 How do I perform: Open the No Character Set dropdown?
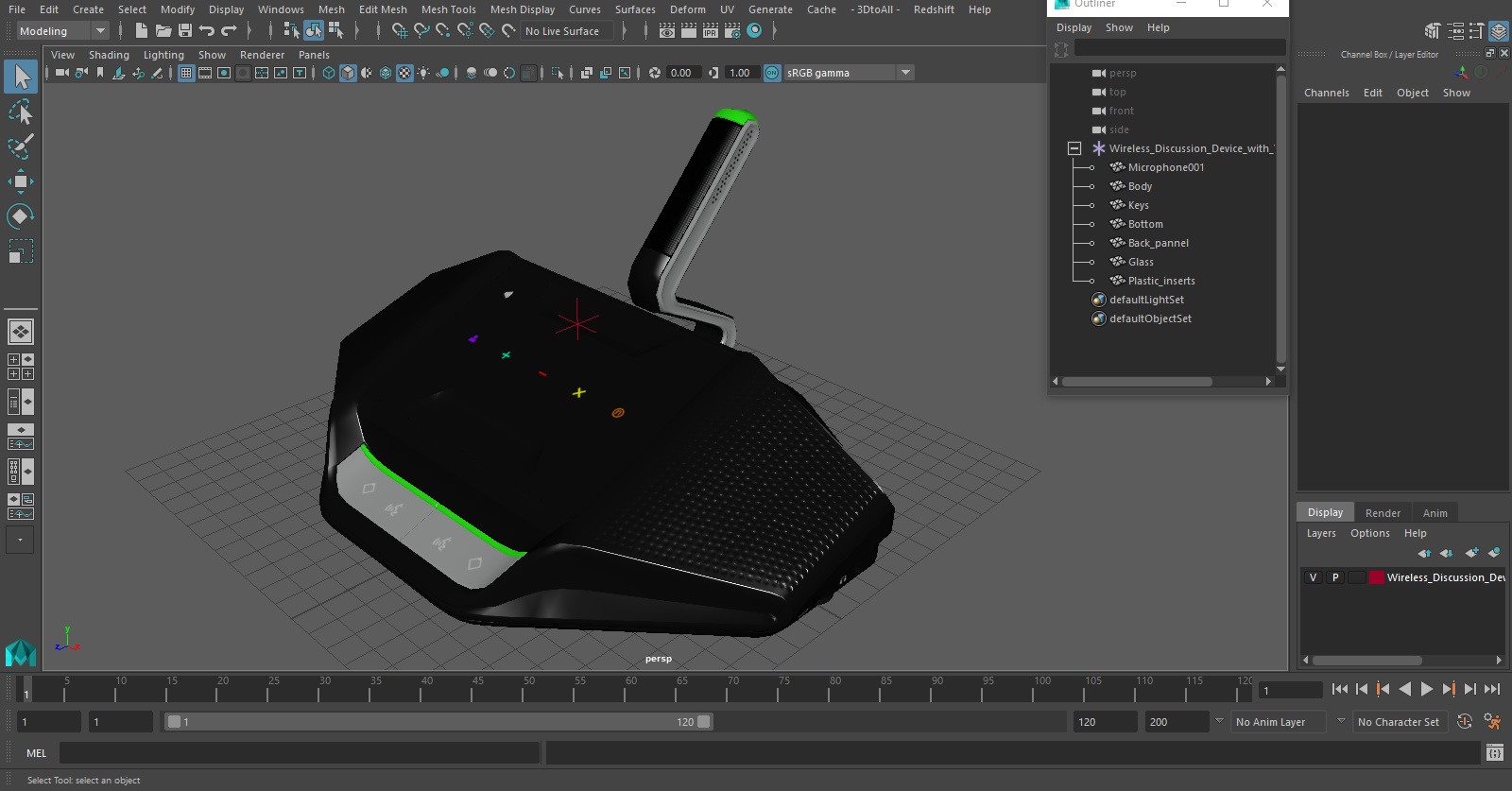coord(1399,722)
